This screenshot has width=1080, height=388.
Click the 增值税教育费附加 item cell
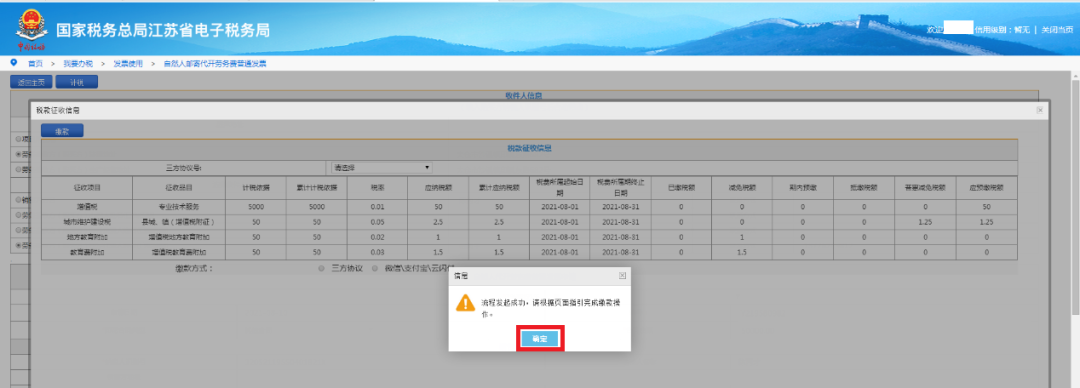click(x=178, y=252)
